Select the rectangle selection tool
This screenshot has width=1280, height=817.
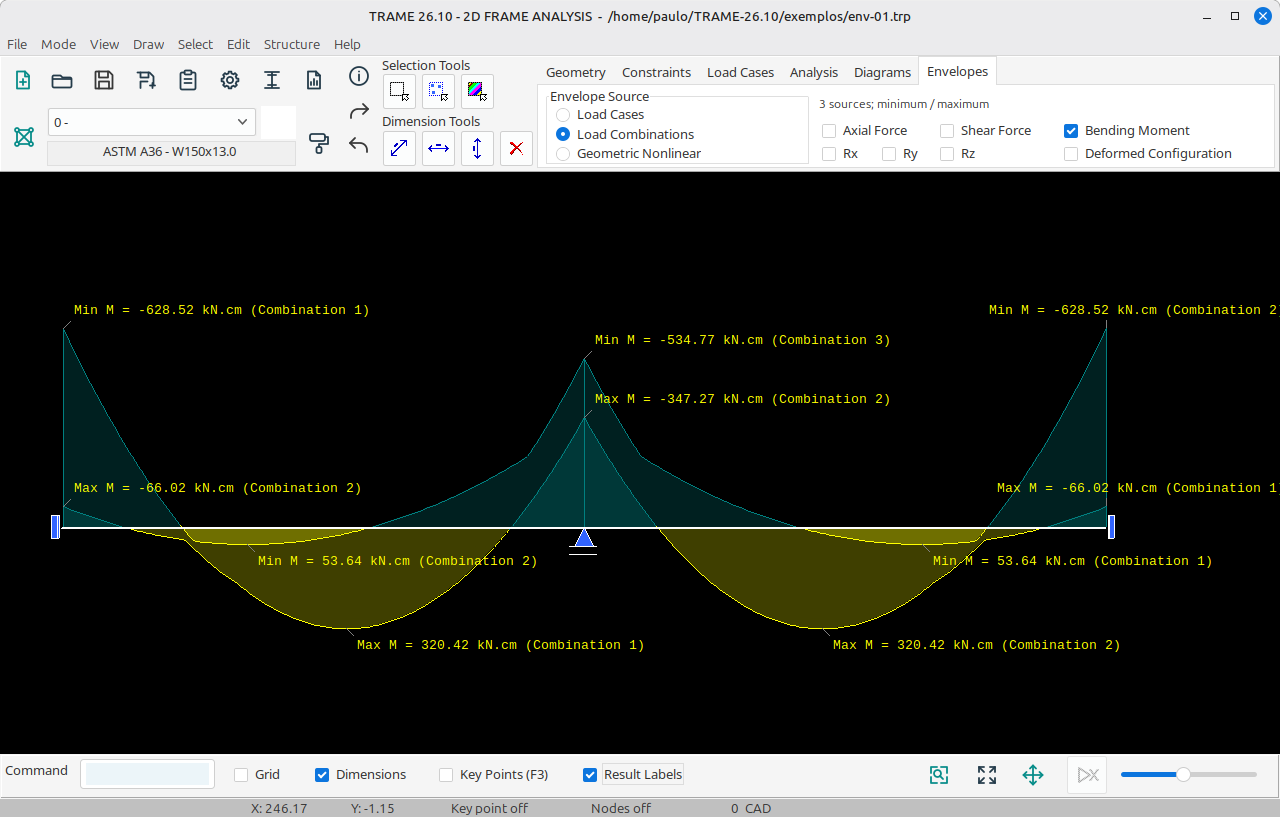[400, 92]
